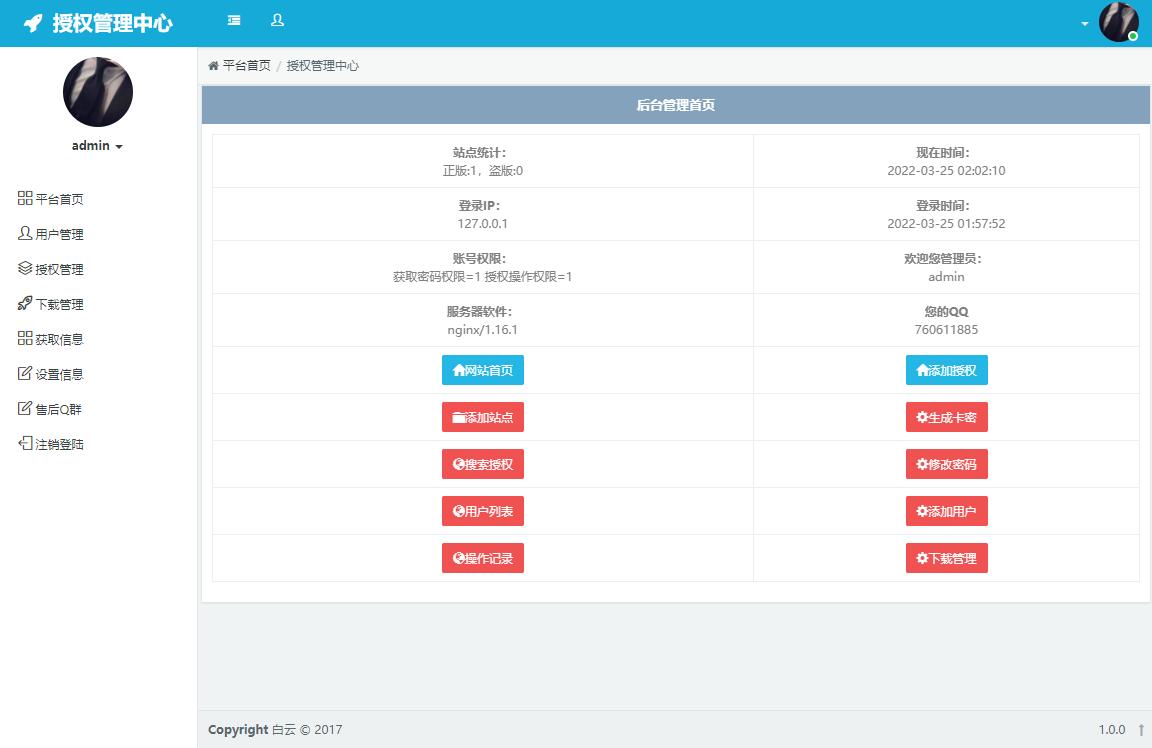1152x748 pixels.
Task: Click the user icon in top bar
Action: (x=277, y=20)
